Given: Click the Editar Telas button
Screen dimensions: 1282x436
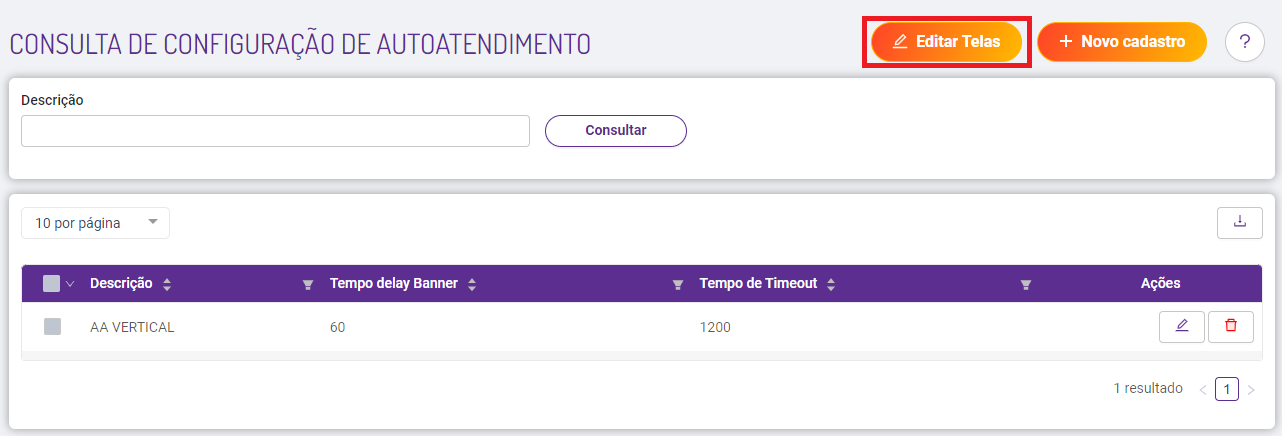Looking at the screenshot, I should [x=946, y=42].
